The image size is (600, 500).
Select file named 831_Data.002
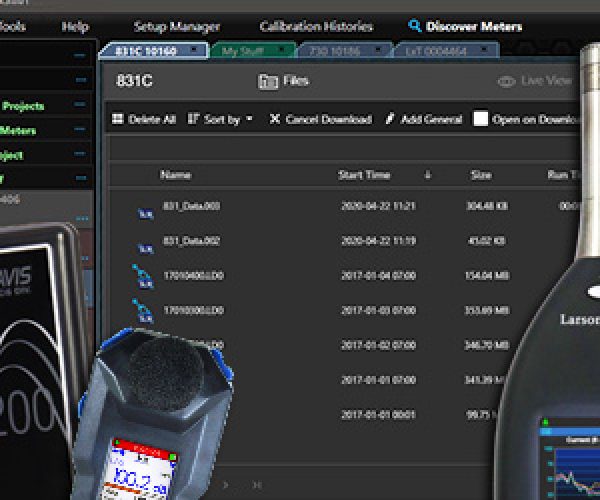pyautogui.click(x=192, y=241)
